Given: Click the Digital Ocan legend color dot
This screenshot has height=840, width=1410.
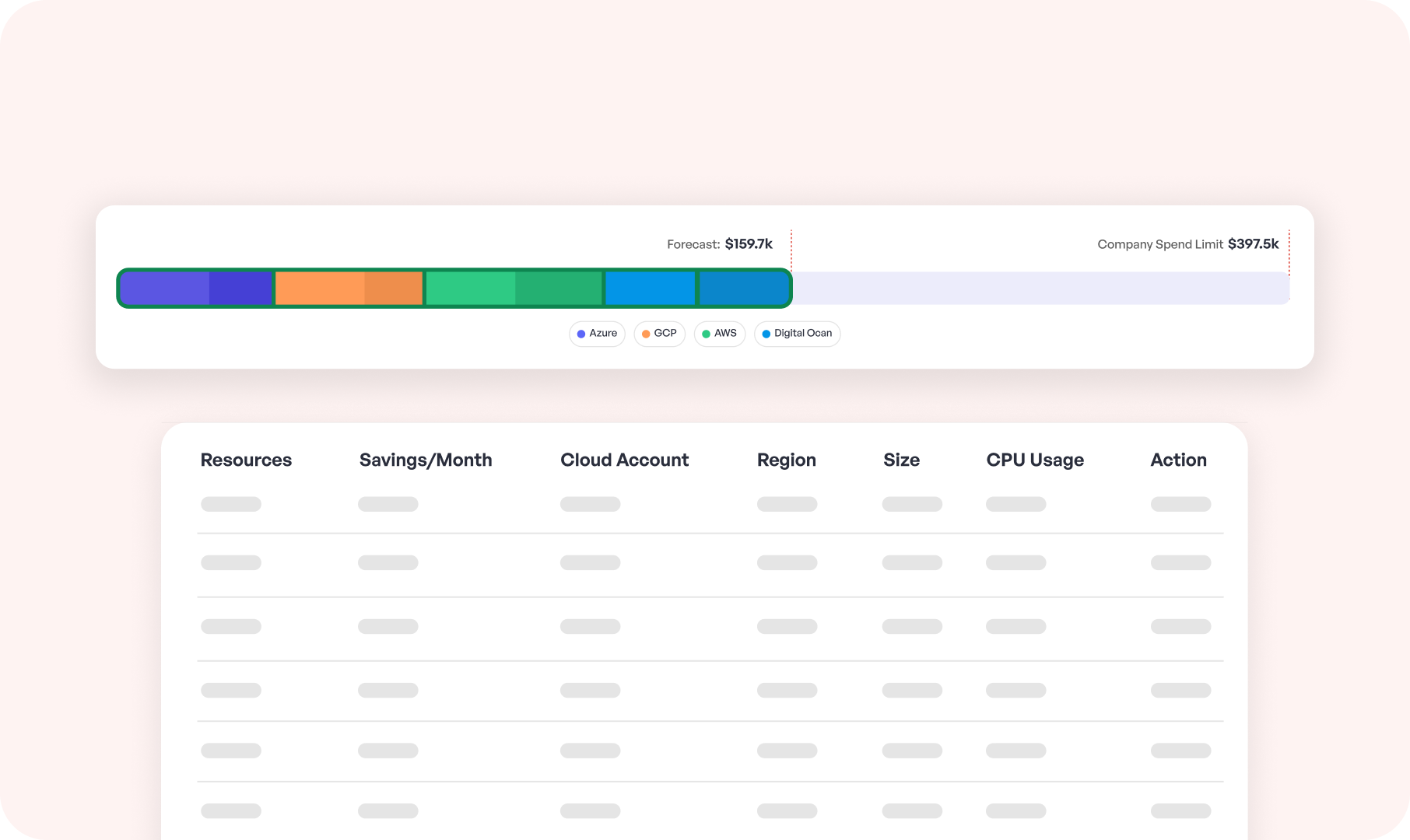Looking at the screenshot, I should point(766,334).
